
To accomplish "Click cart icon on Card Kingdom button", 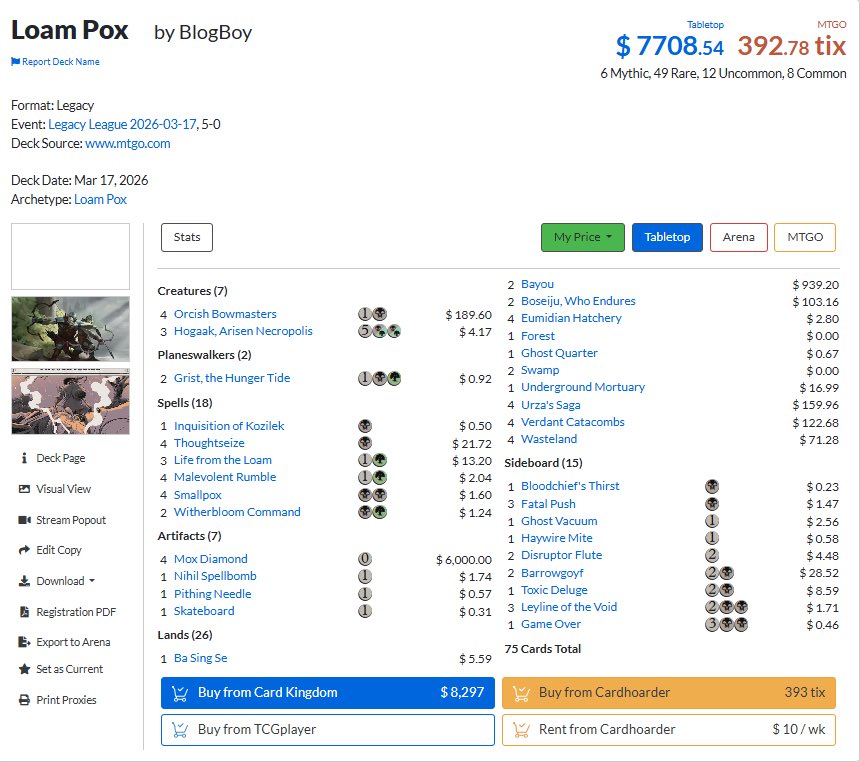I will (x=180, y=693).
